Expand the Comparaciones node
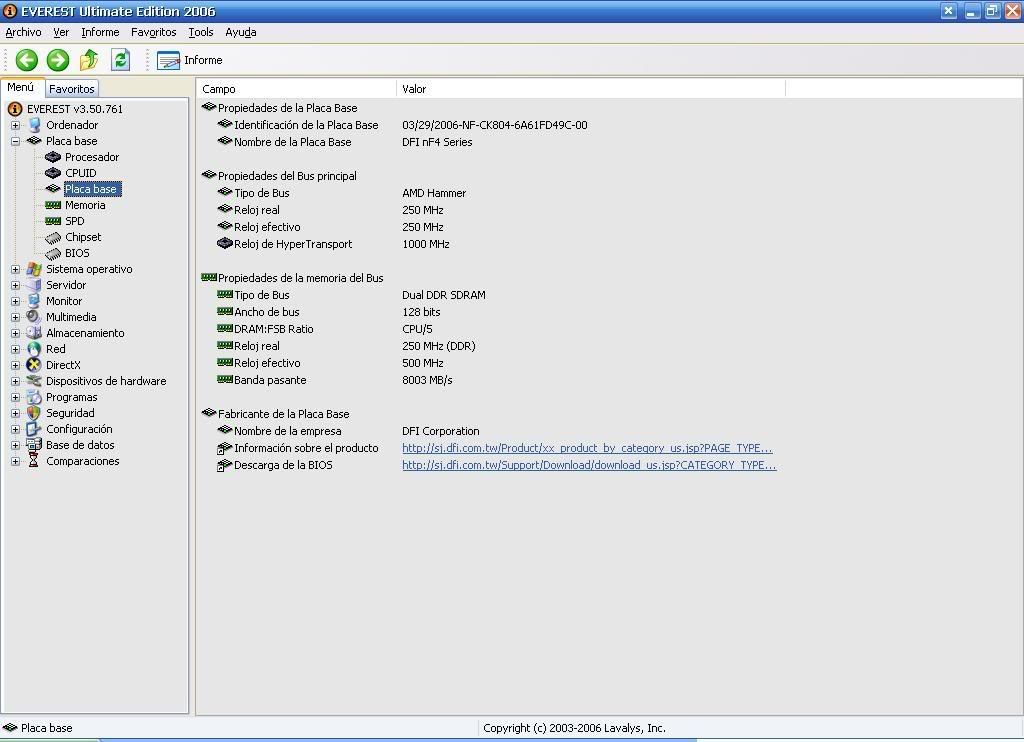 [15, 461]
